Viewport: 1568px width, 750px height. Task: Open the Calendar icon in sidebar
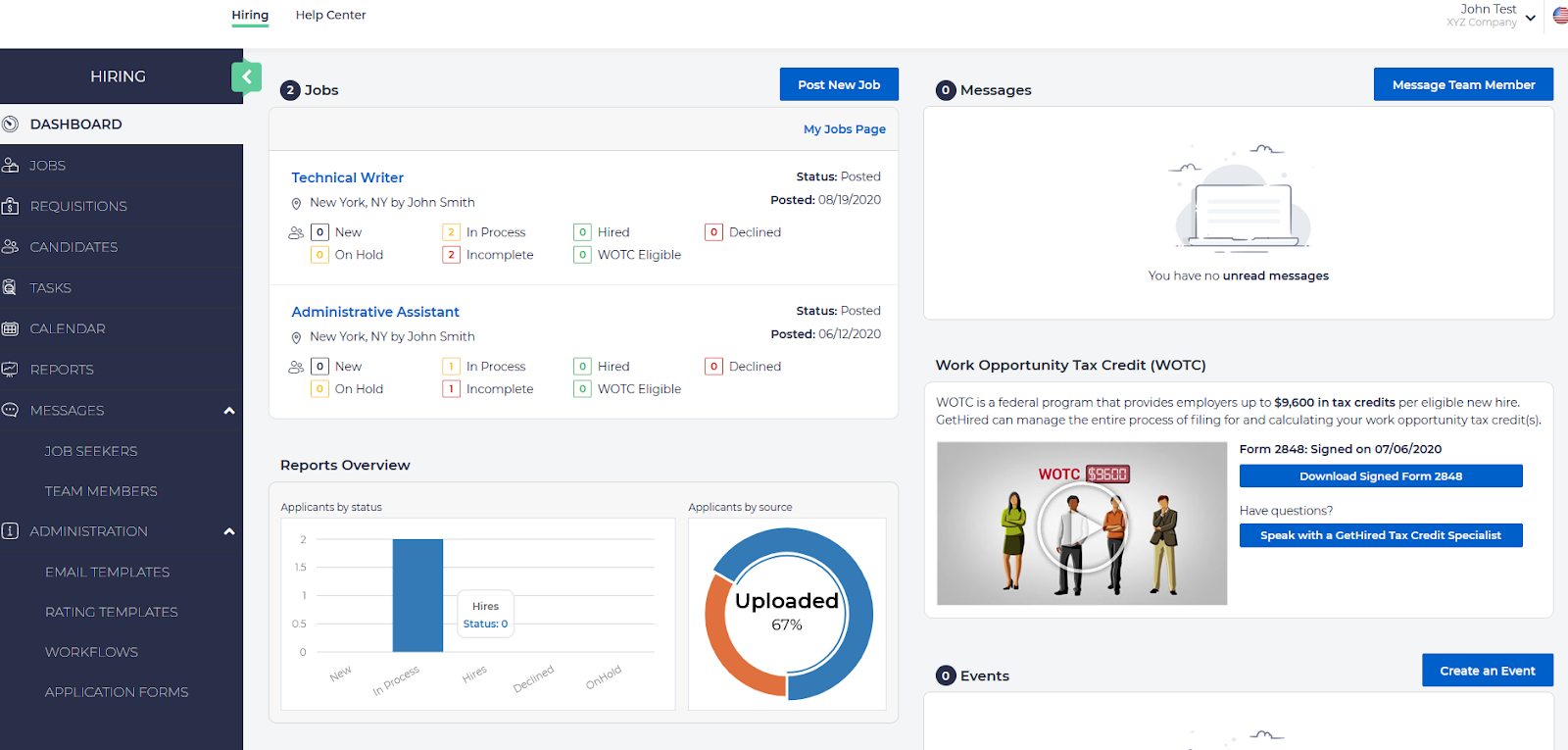[x=11, y=328]
